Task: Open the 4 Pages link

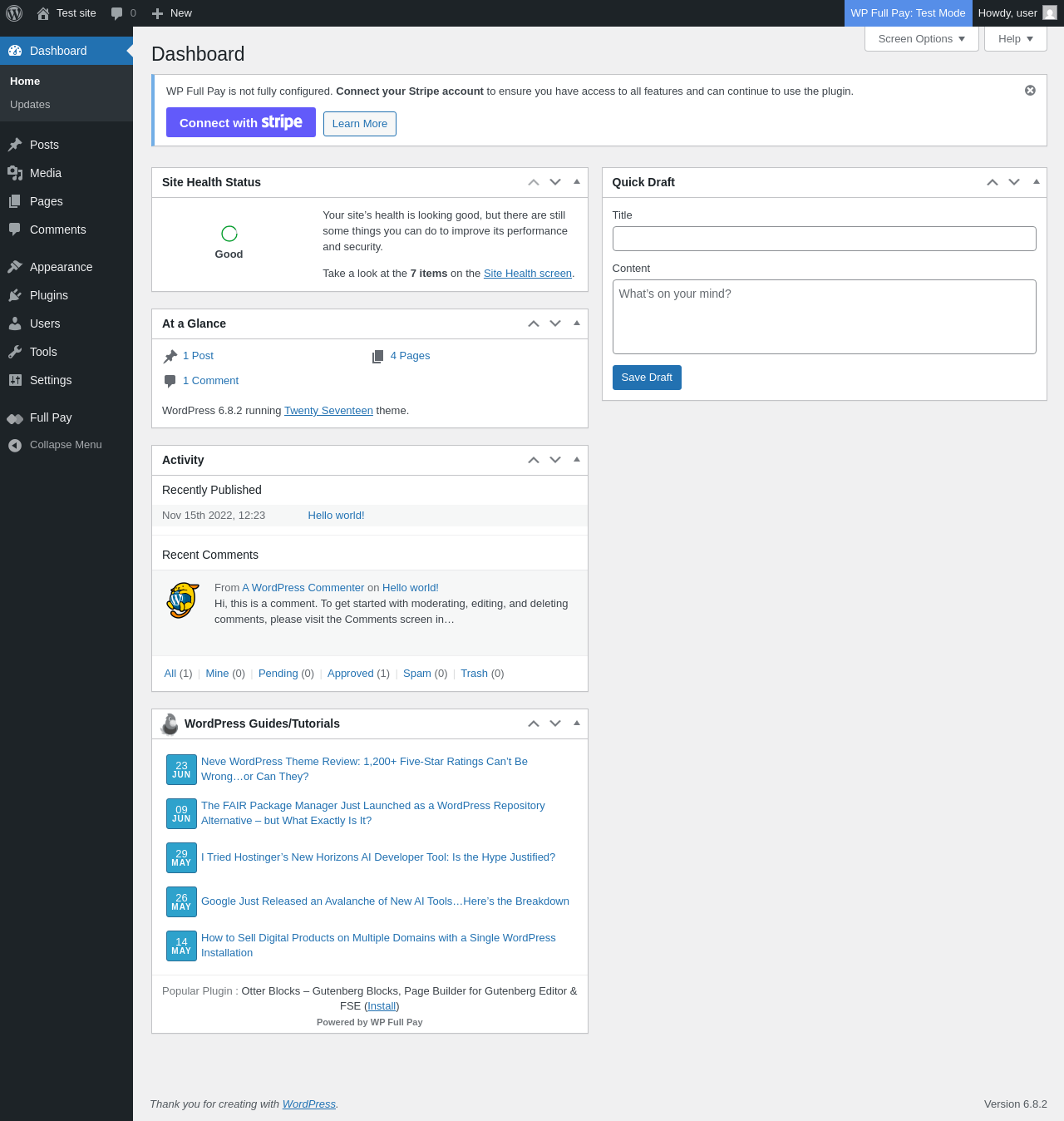Action: click(x=410, y=356)
